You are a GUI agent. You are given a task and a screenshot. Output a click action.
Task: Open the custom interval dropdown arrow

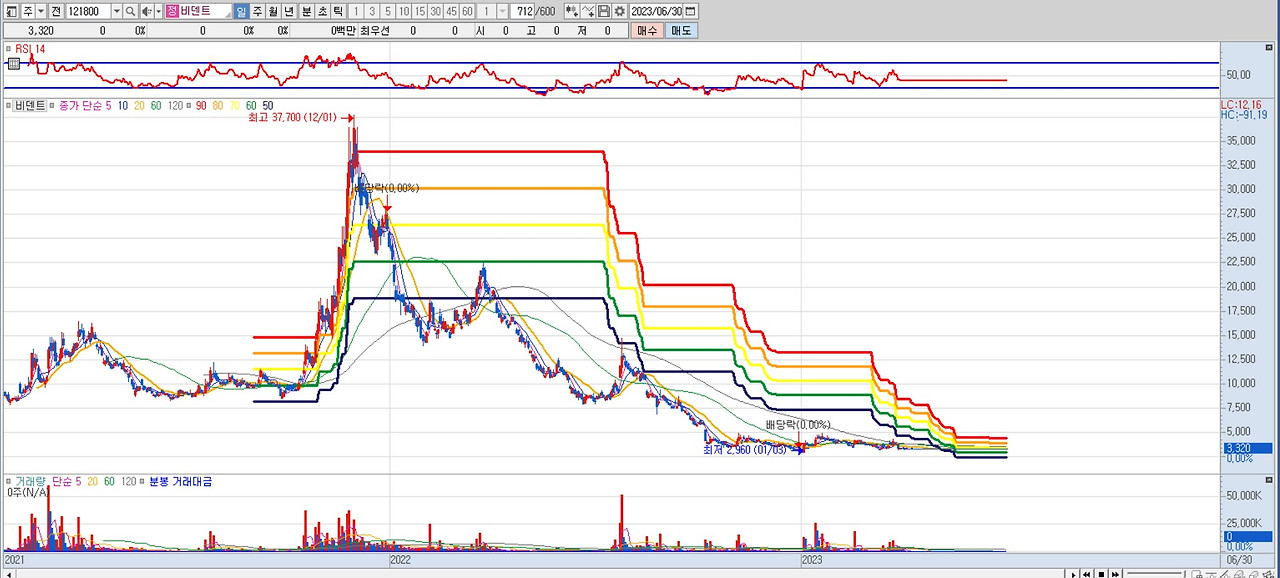502,11
